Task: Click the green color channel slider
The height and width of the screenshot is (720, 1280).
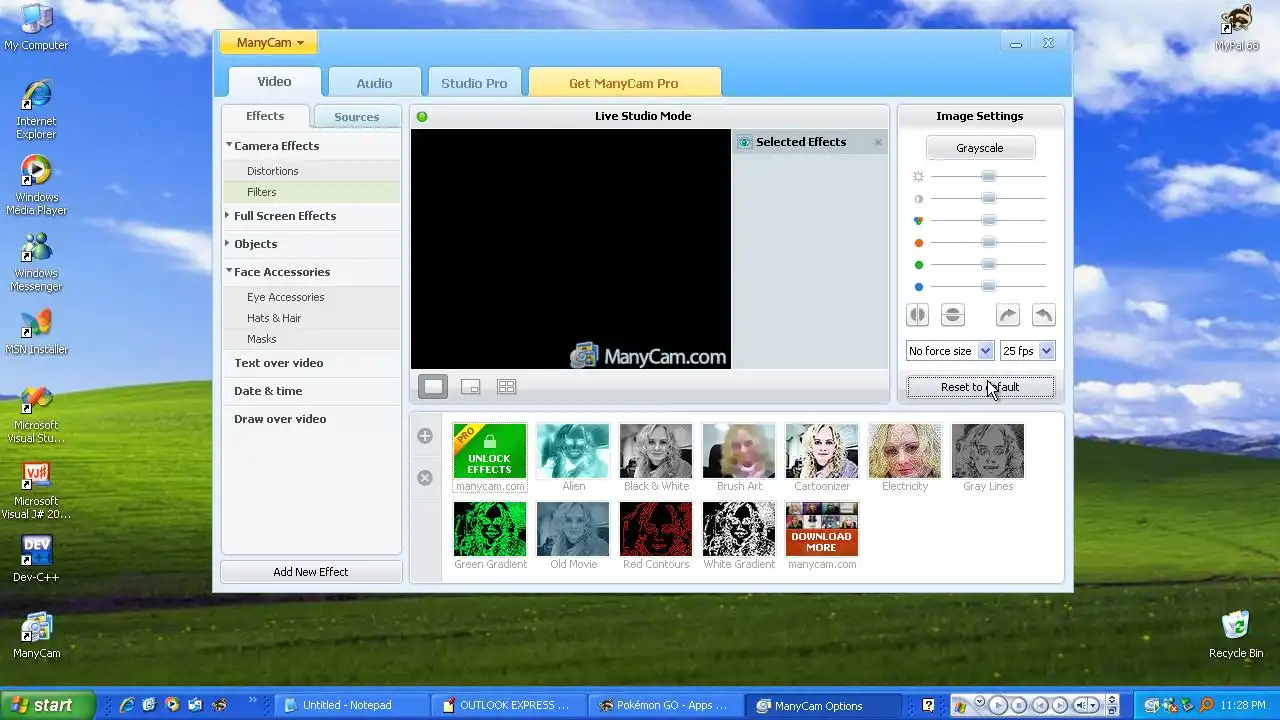Action: tap(989, 264)
